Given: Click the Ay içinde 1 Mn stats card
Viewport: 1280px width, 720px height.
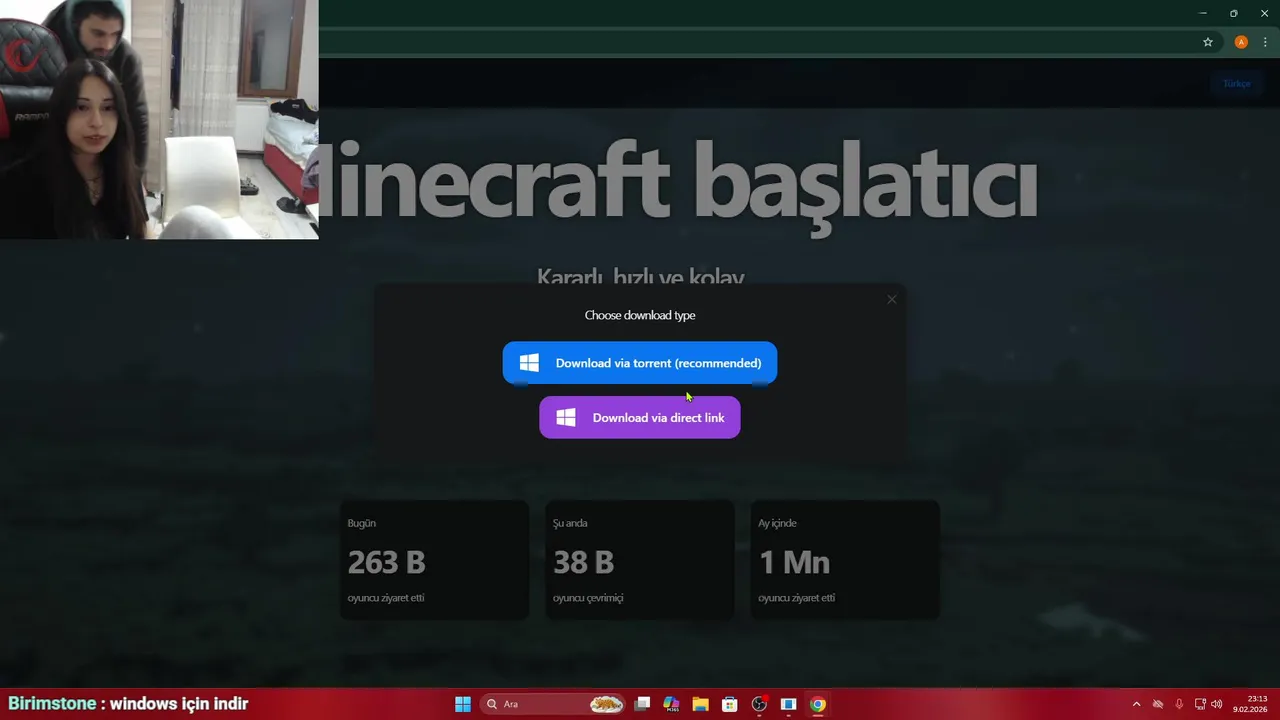Looking at the screenshot, I should (845, 560).
